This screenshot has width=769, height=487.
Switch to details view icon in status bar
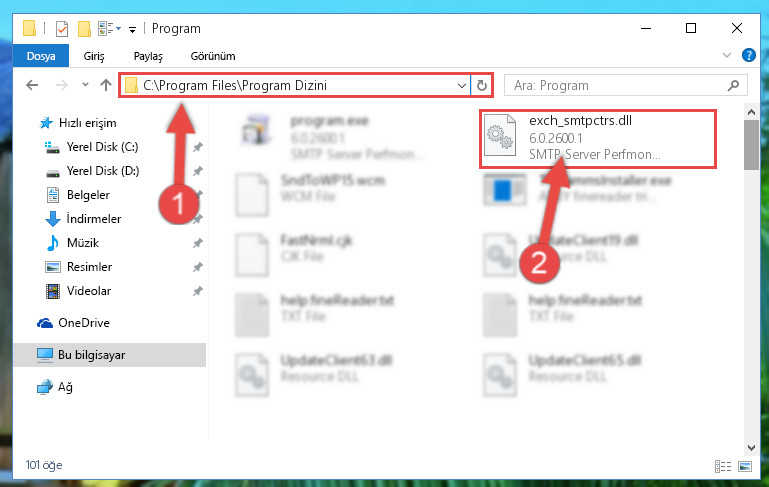tap(723, 466)
